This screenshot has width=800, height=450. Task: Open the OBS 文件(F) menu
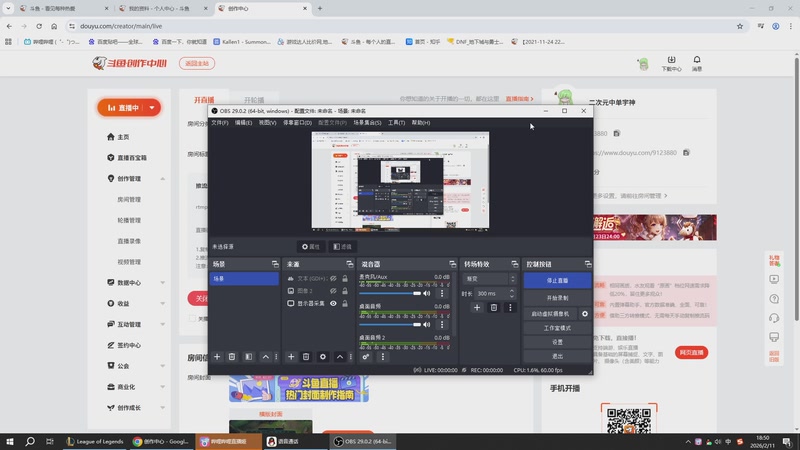(x=220, y=122)
